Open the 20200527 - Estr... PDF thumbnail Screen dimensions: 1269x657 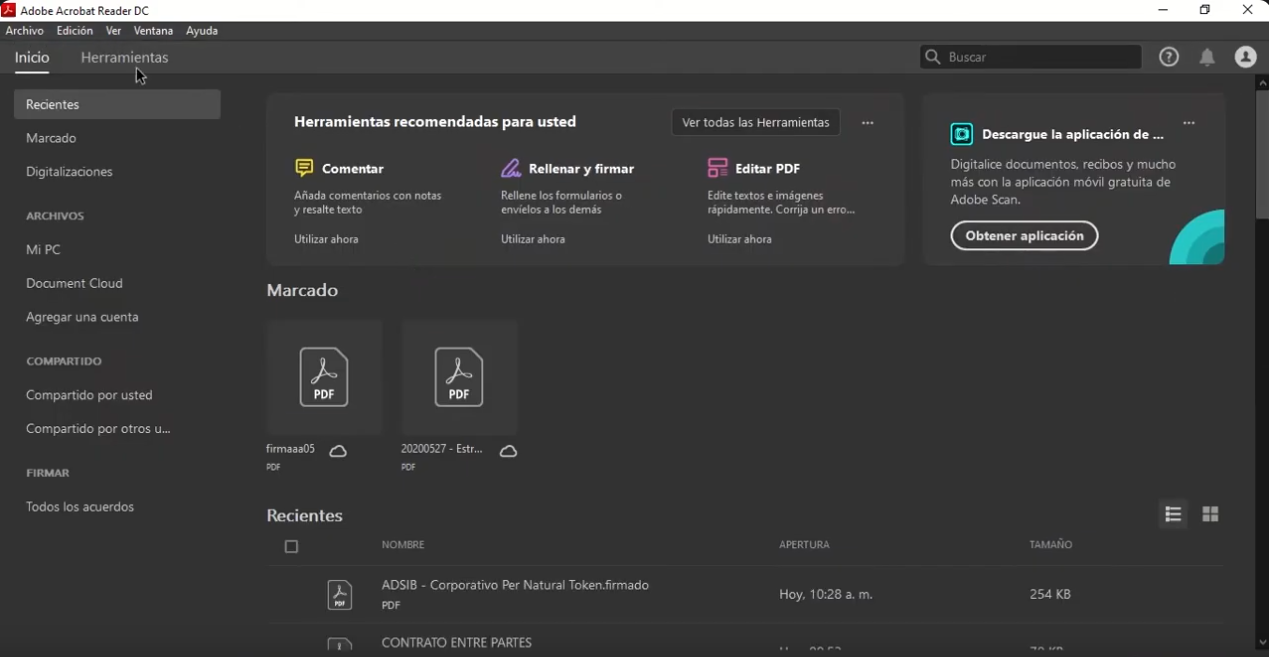click(x=459, y=377)
